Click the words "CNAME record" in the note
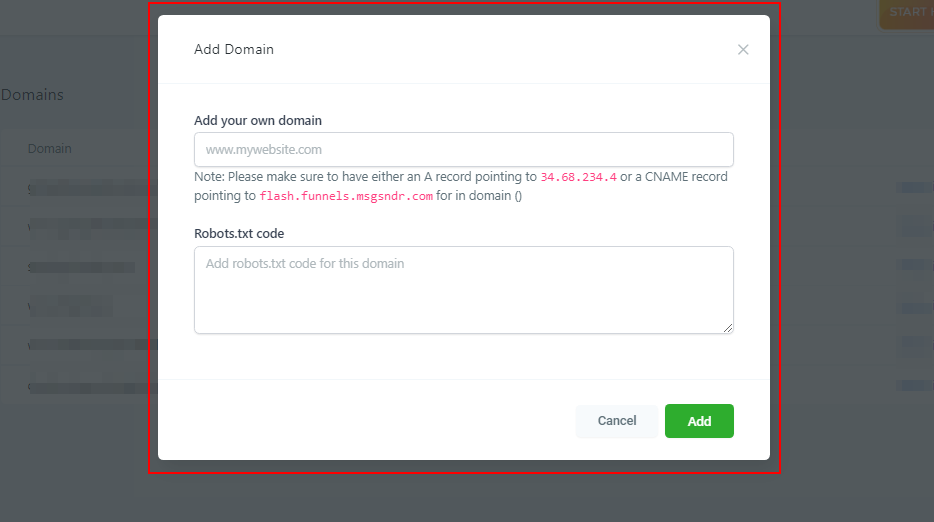The height and width of the screenshot is (522, 934). (x=688, y=177)
